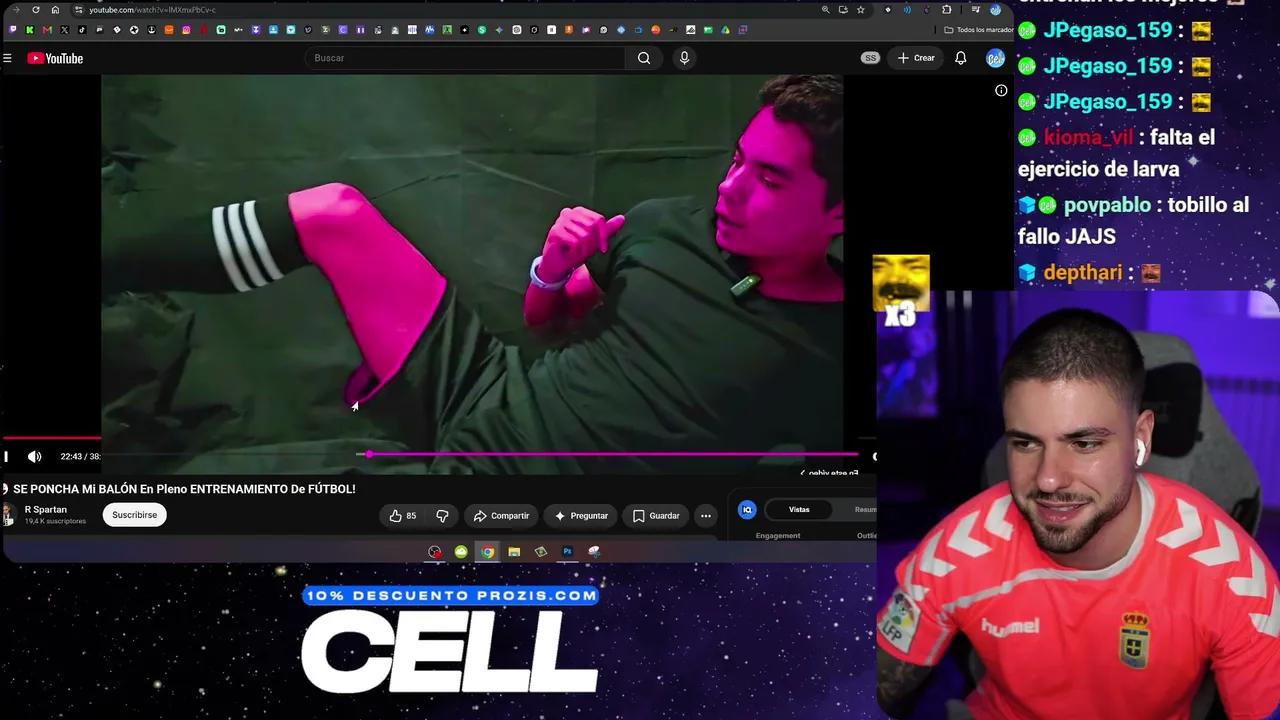
Task: Open Photoshop from the taskbar
Action: tap(567, 552)
